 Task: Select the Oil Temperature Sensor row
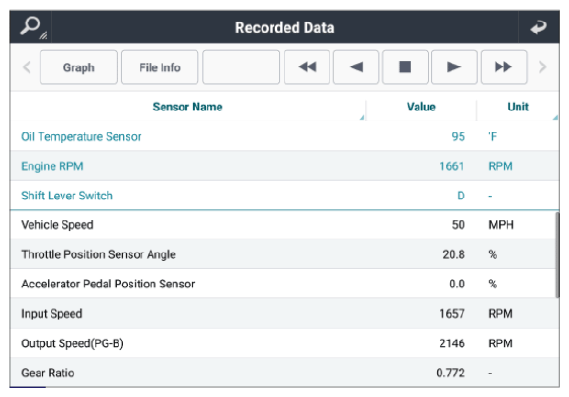284,136
